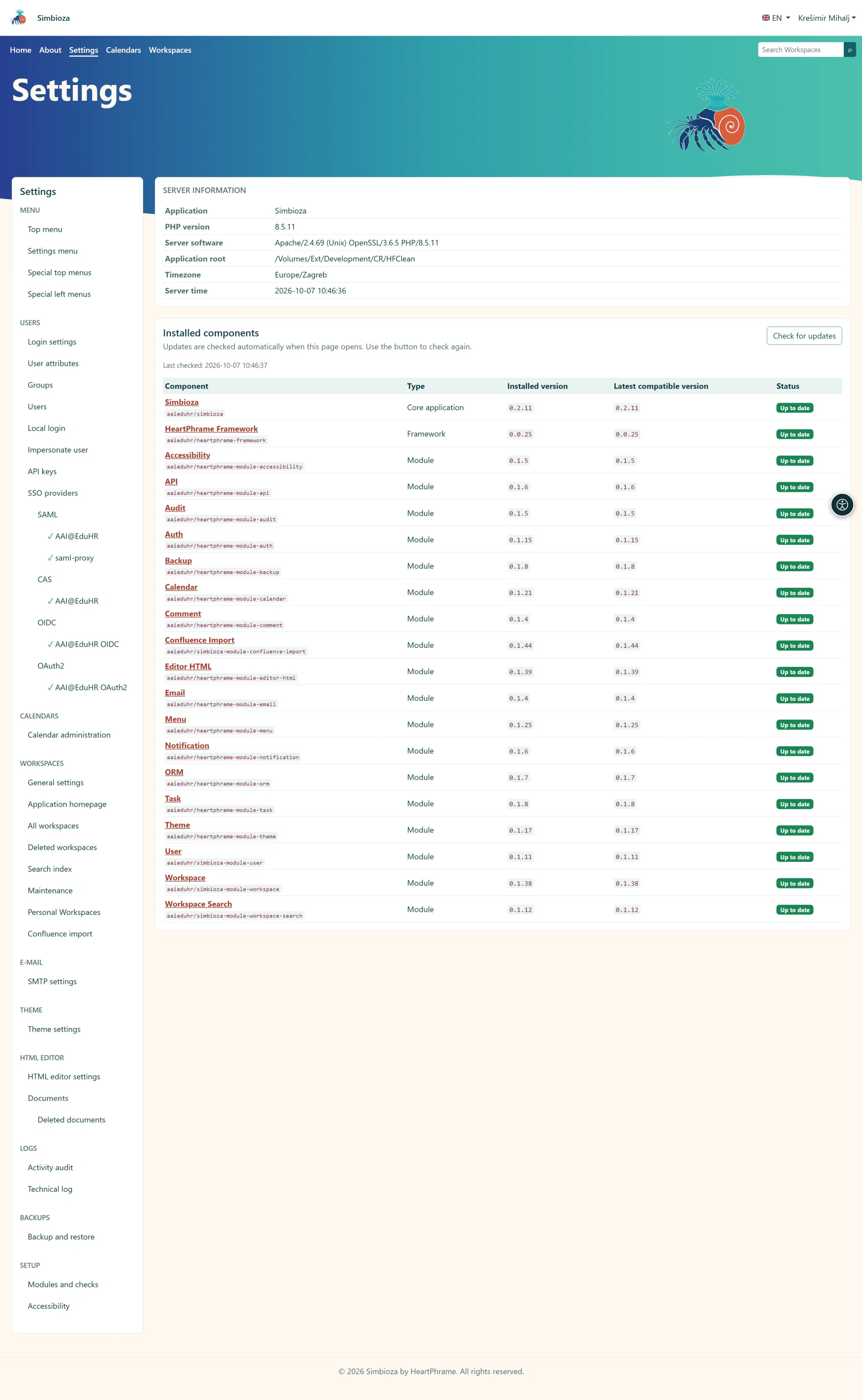The width and height of the screenshot is (862, 1400).
Task: Open SMTP settings
Action: click(x=52, y=981)
